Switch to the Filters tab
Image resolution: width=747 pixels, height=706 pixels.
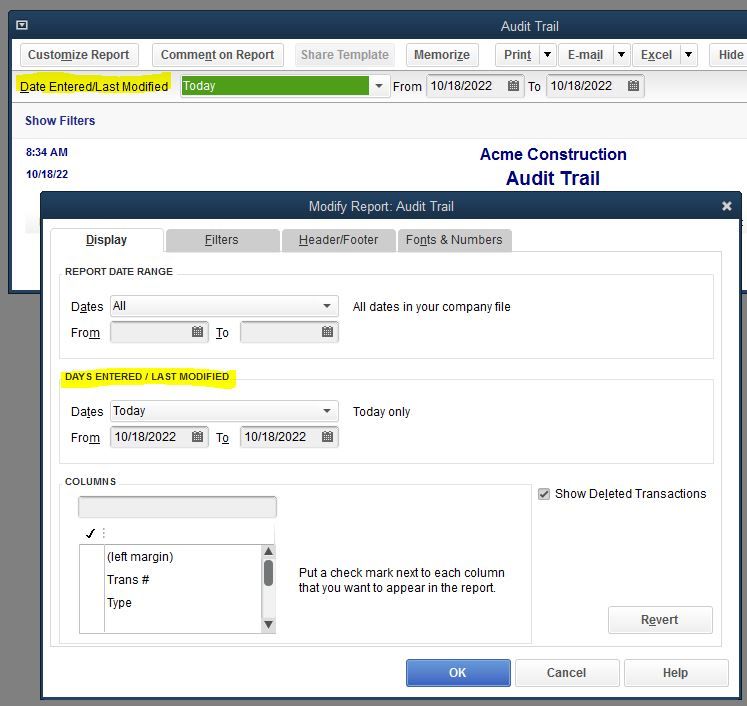[222, 240]
